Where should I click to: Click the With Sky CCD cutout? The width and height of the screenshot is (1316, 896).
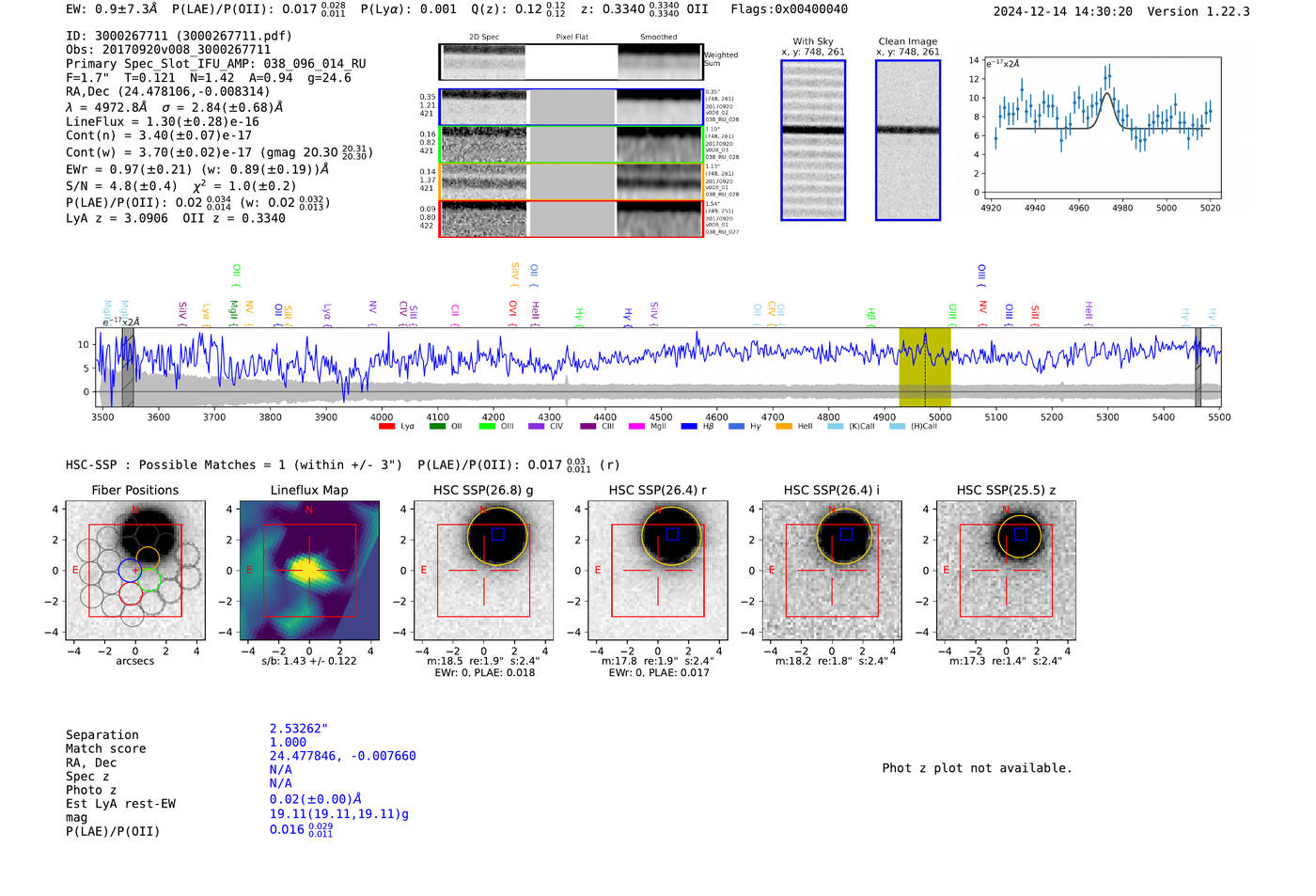[x=813, y=140]
